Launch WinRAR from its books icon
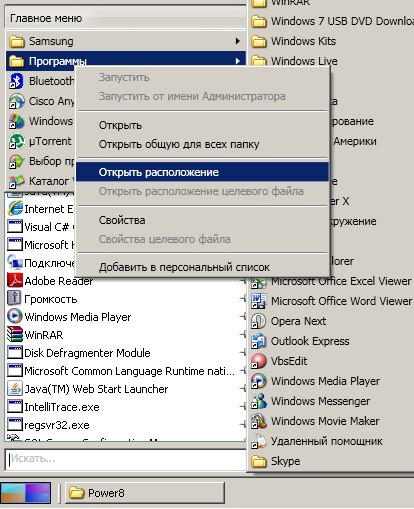 [x=15, y=334]
